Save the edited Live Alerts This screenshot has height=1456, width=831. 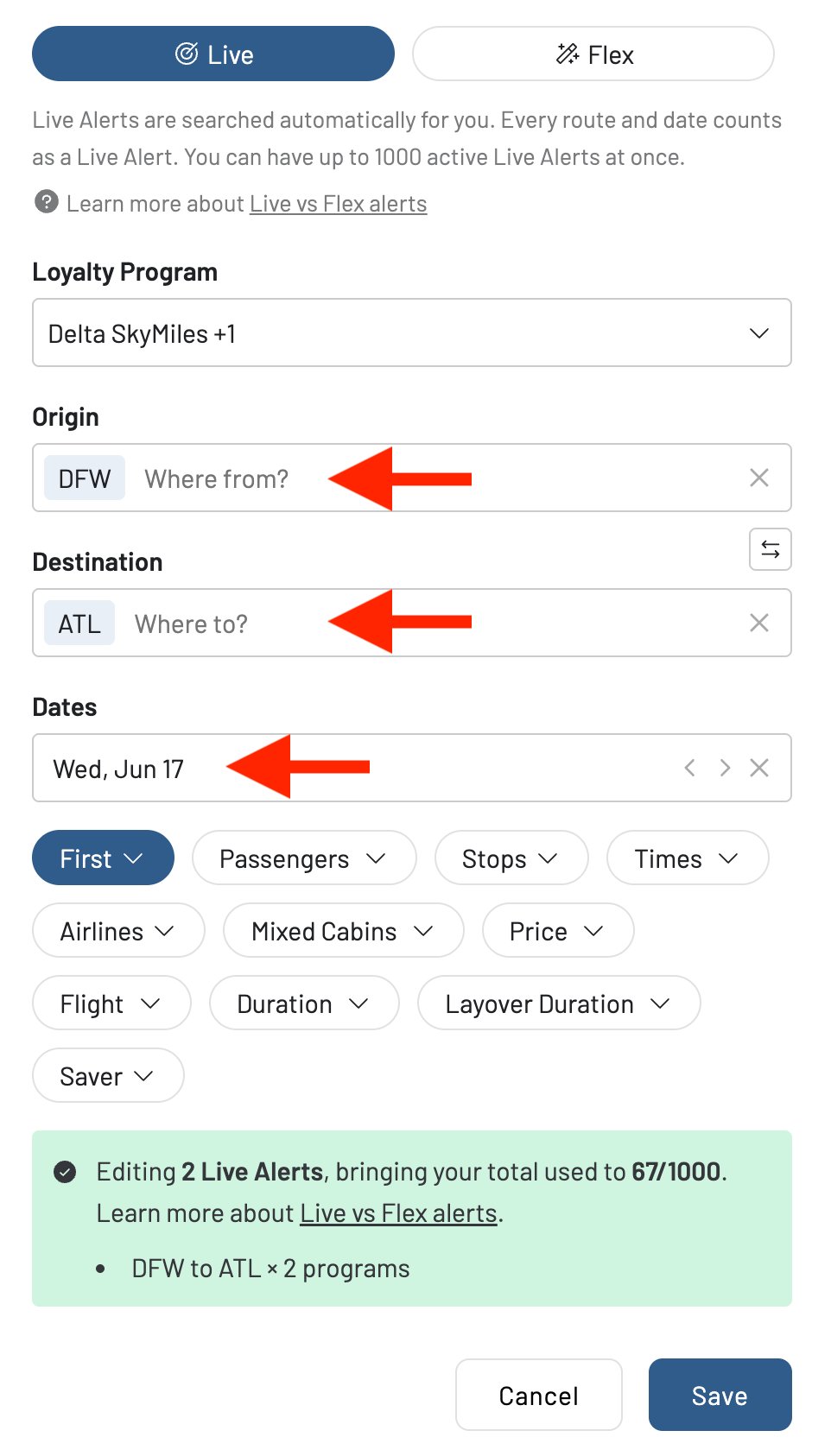coord(720,1395)
